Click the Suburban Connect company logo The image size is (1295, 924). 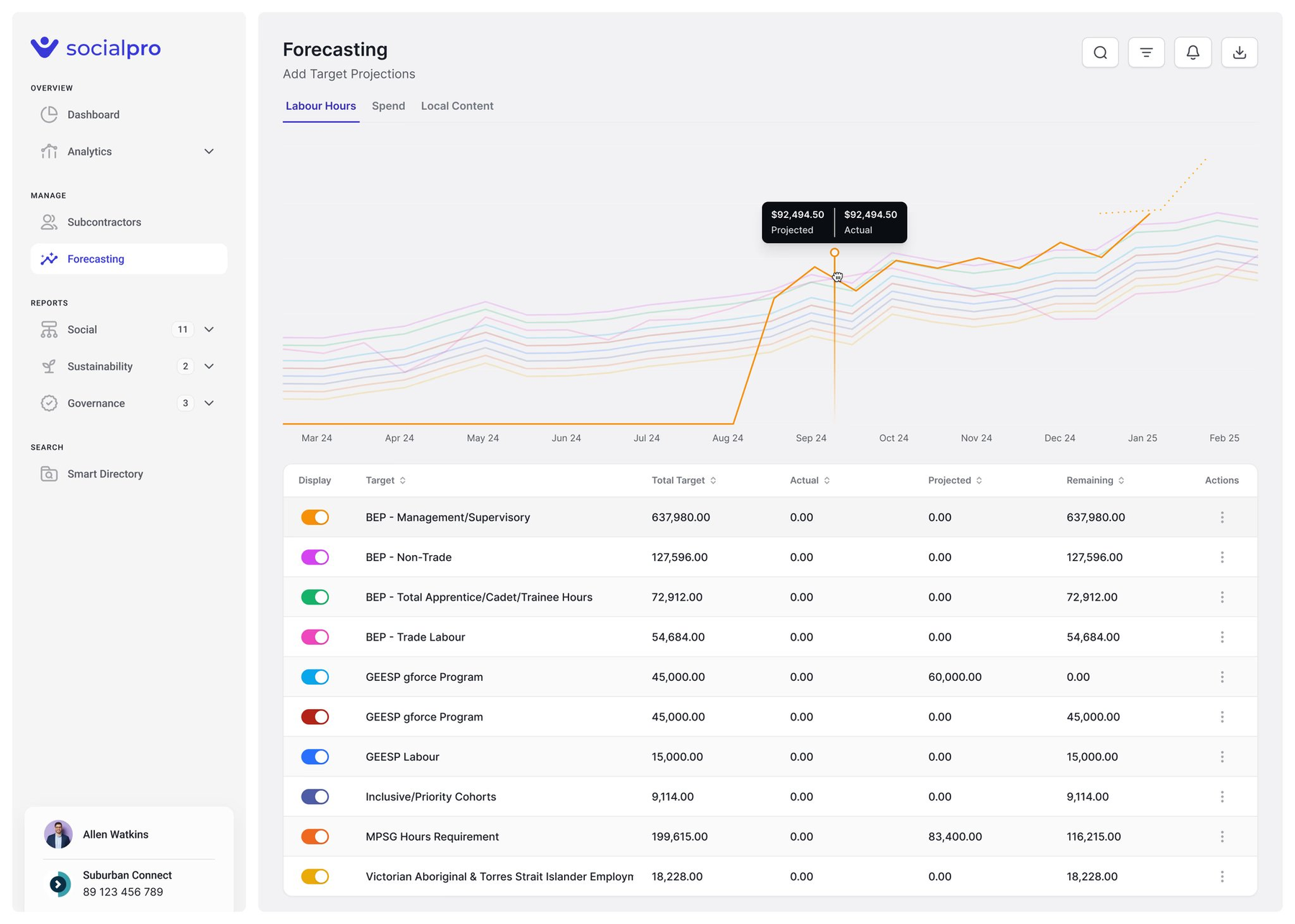coord(60,884)
